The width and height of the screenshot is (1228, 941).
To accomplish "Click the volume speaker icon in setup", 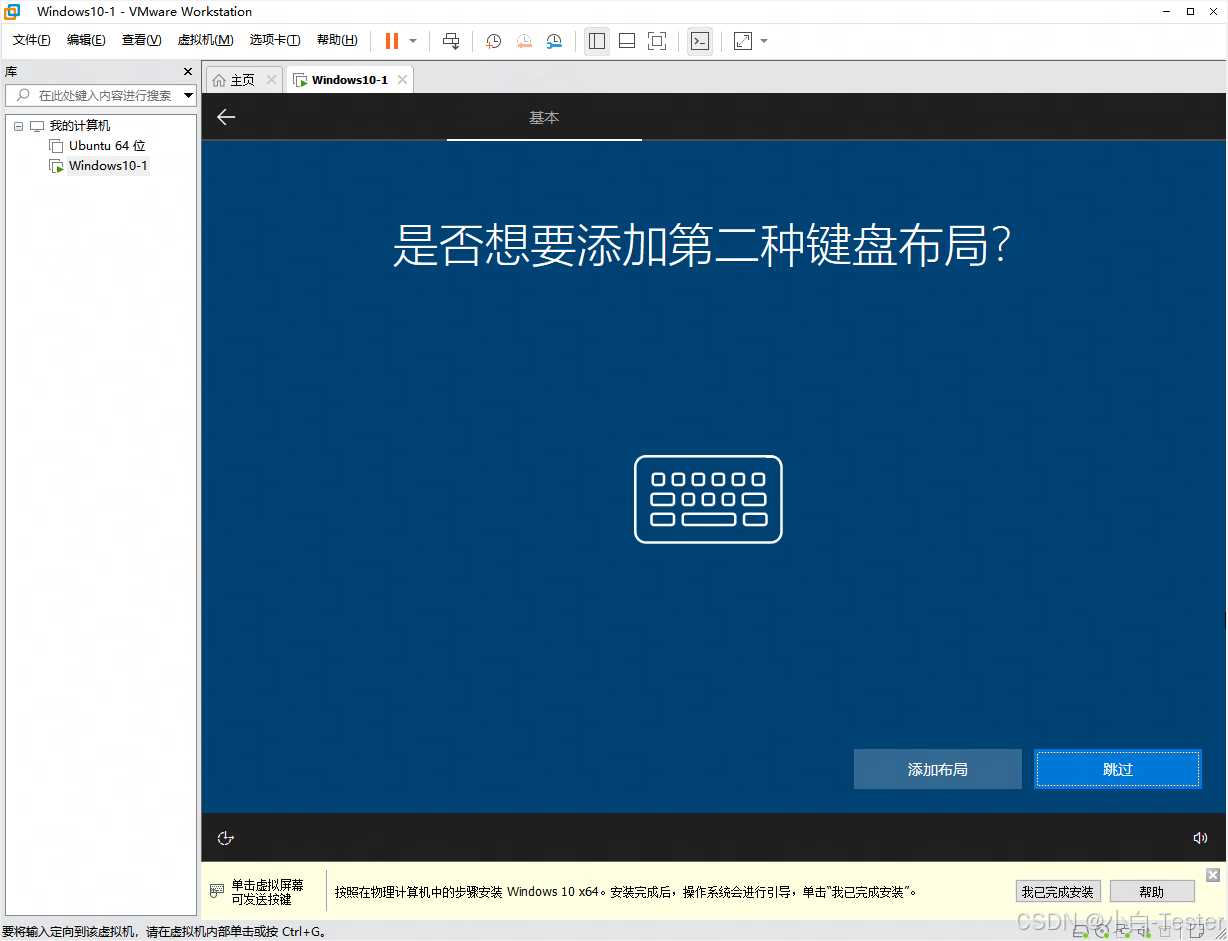I will [1201, 838].
